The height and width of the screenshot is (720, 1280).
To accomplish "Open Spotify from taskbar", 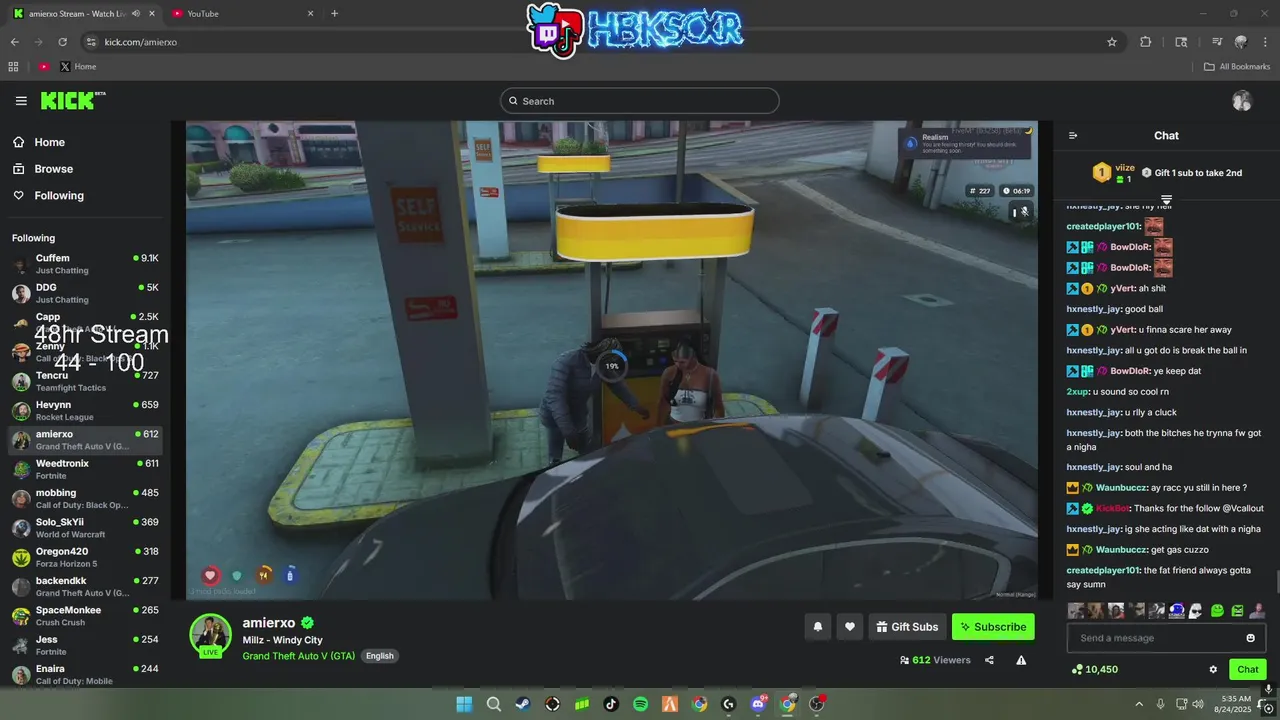I will coord(641,704).
